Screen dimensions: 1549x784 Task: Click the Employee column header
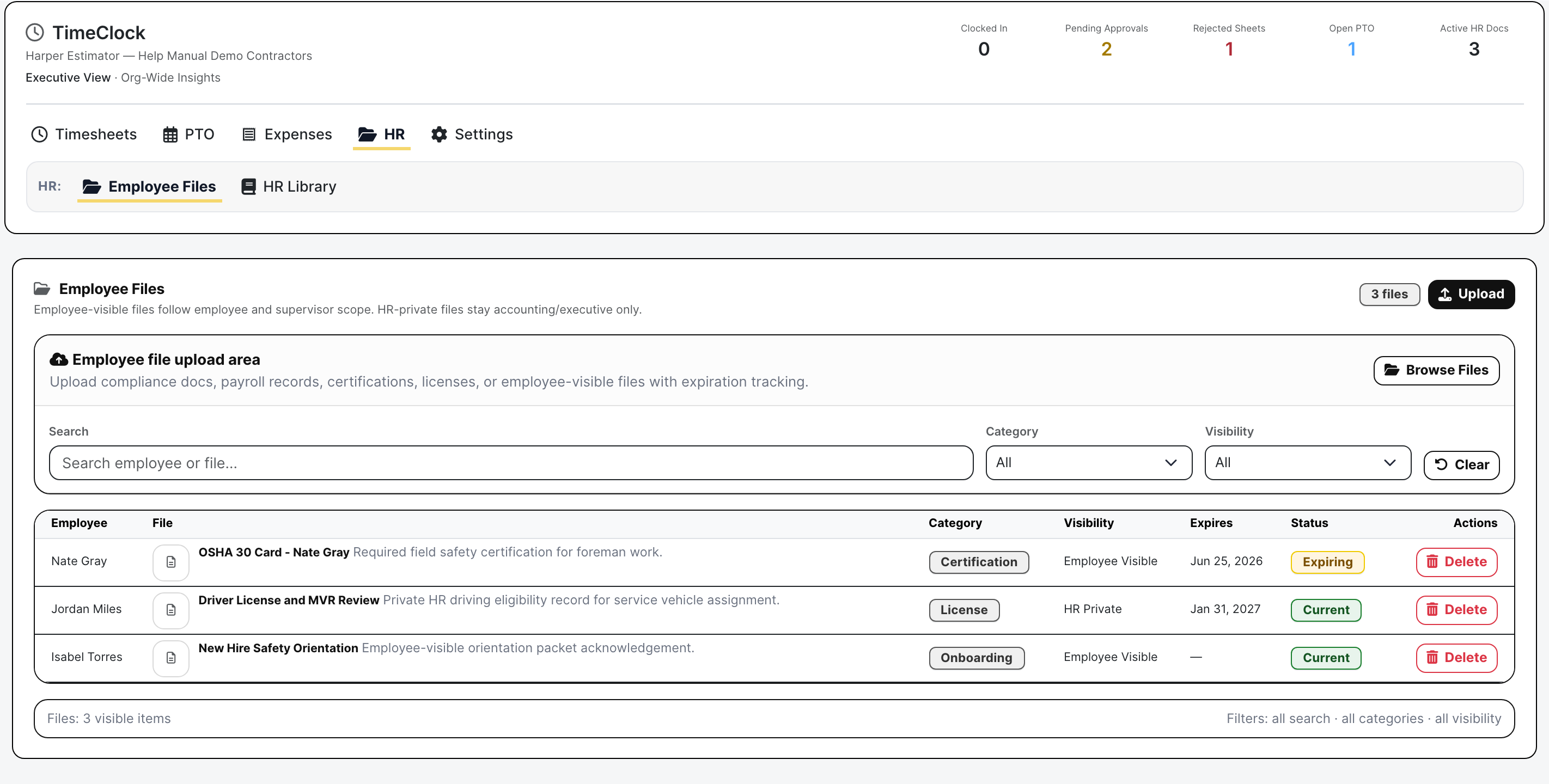tap(79, 523)
